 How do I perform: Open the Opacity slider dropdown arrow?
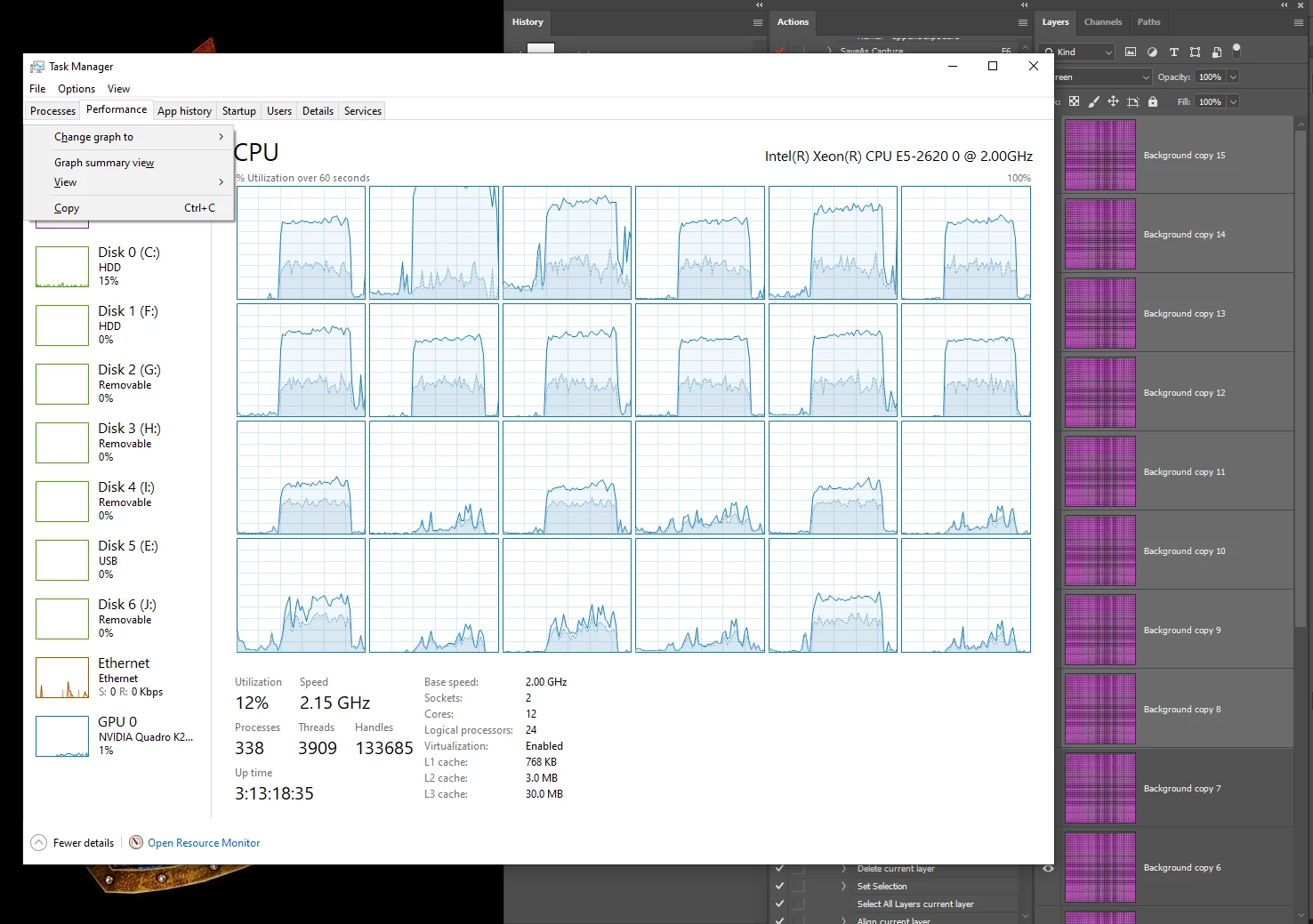click(x=1233, y=77)
